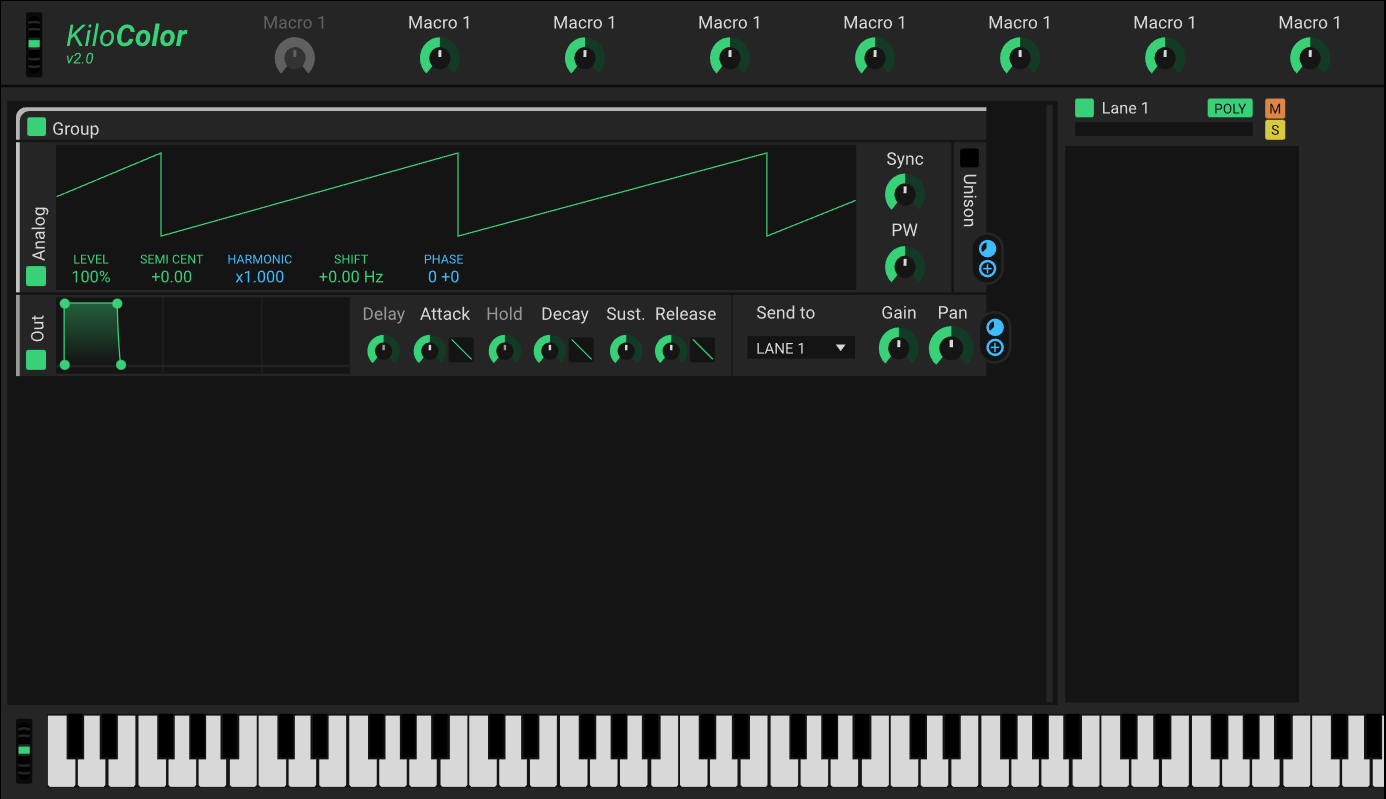
Task: Toggle the Group enable switch
Action: [35, 128]
